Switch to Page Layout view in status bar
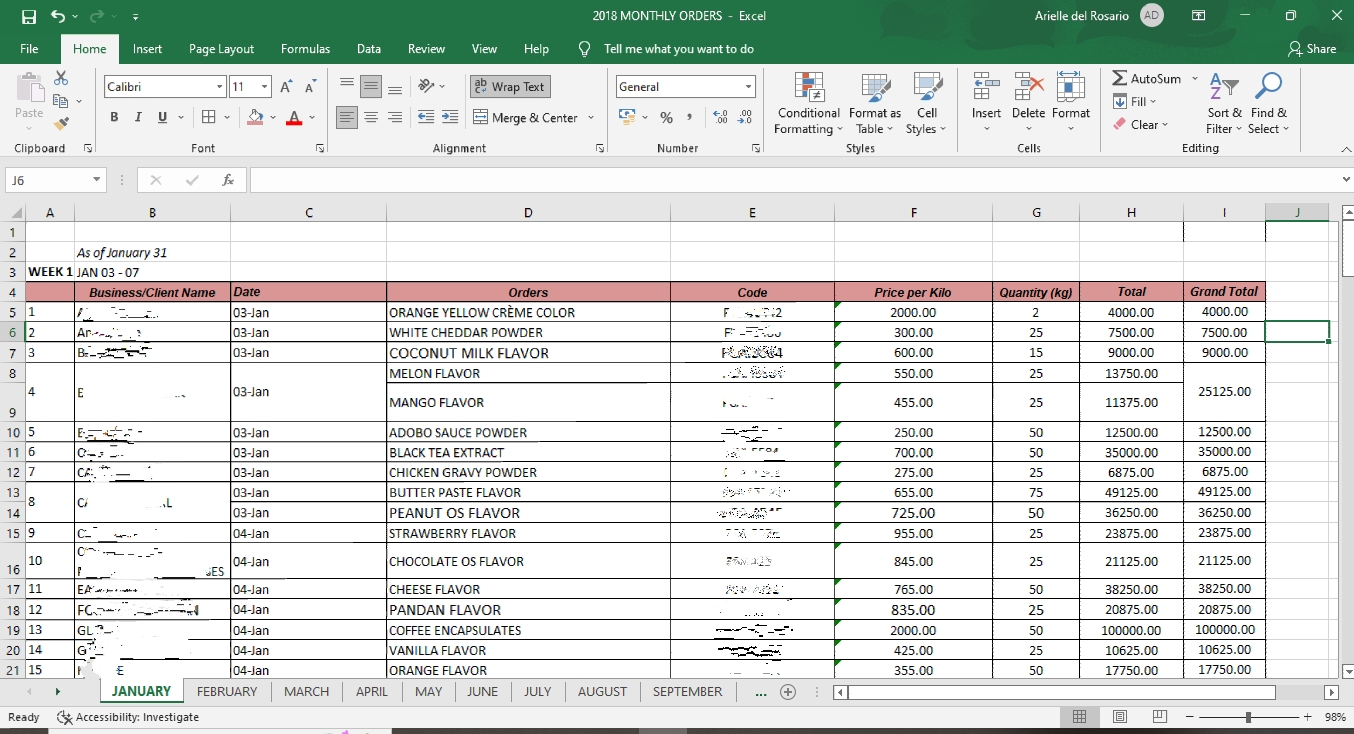The height and width of the screenshot is (734, 1354). (1120, 717)
